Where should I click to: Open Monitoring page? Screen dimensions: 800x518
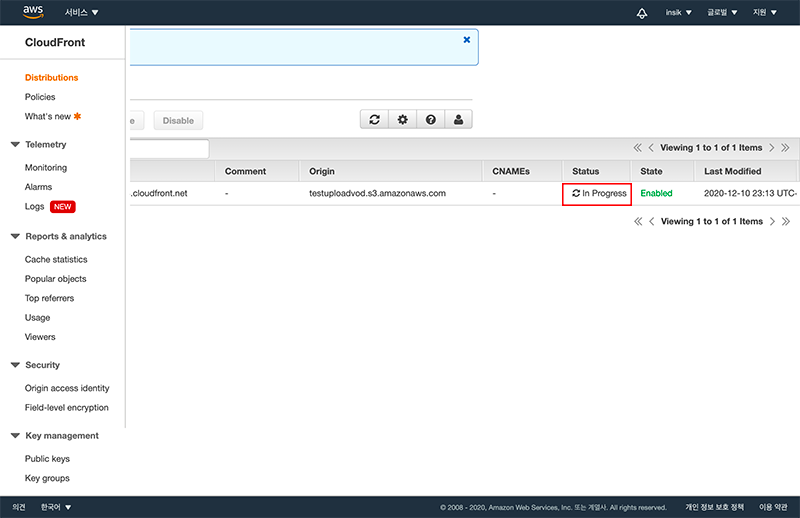pos(46,167)
